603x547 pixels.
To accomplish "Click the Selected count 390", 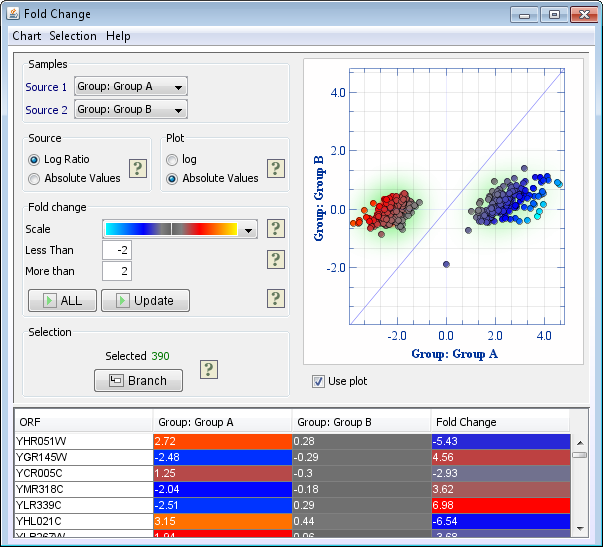I will [x=160, y=356].
